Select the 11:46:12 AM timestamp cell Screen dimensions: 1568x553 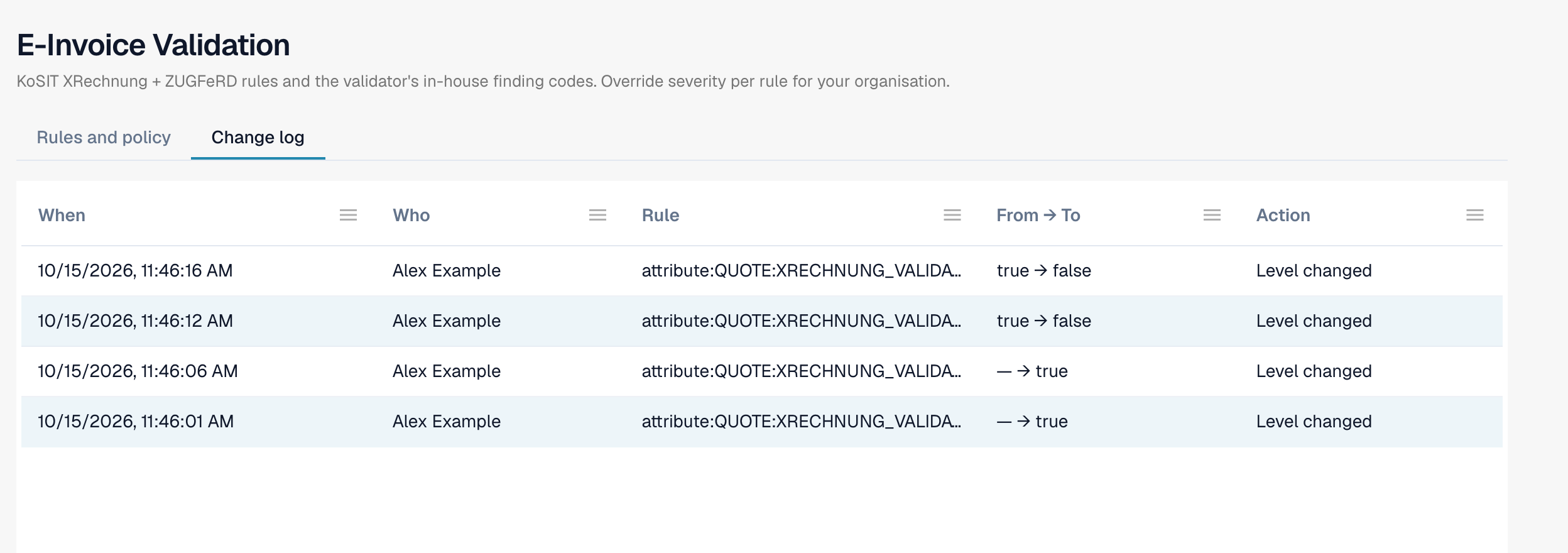tap(135, 321)
